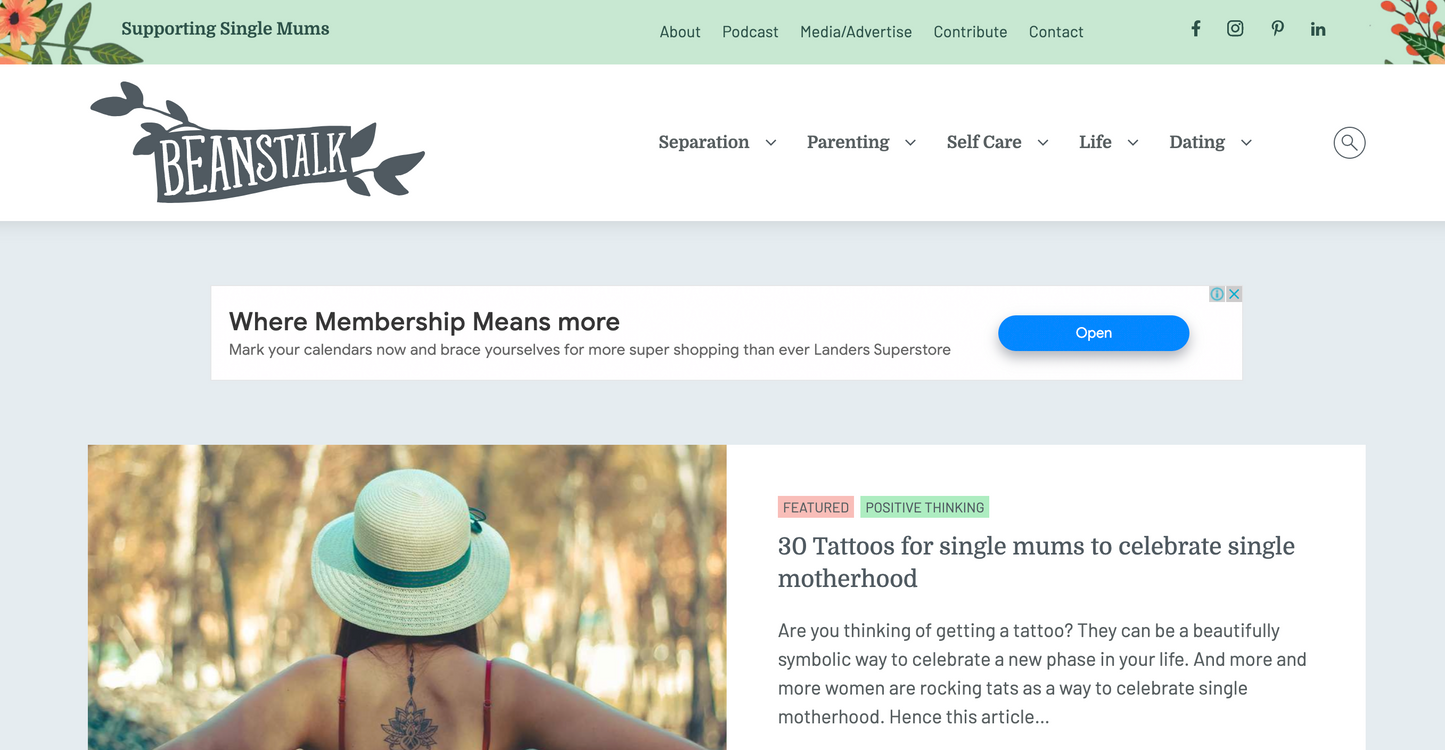Close the ad banner
The width and height of the screenshot is (1445, 750).
1234,294
